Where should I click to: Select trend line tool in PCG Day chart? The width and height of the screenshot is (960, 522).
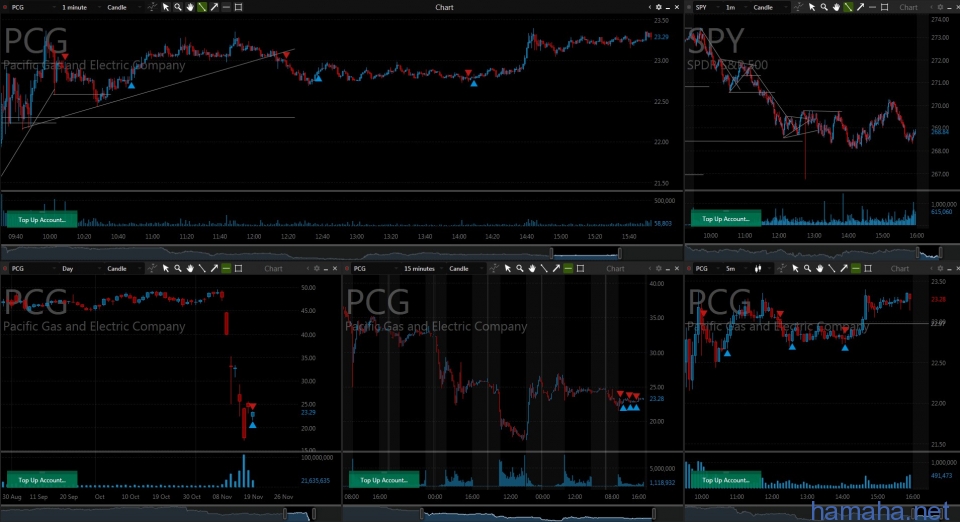pos(202,269)
